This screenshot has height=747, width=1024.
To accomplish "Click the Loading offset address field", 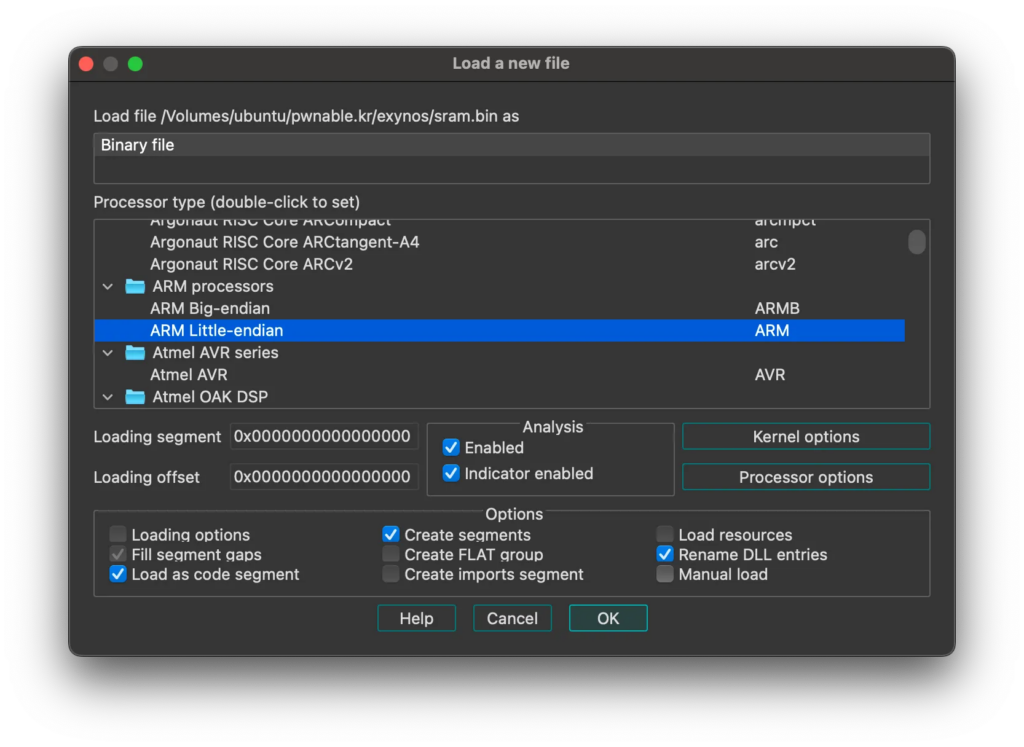I will 323,477.
